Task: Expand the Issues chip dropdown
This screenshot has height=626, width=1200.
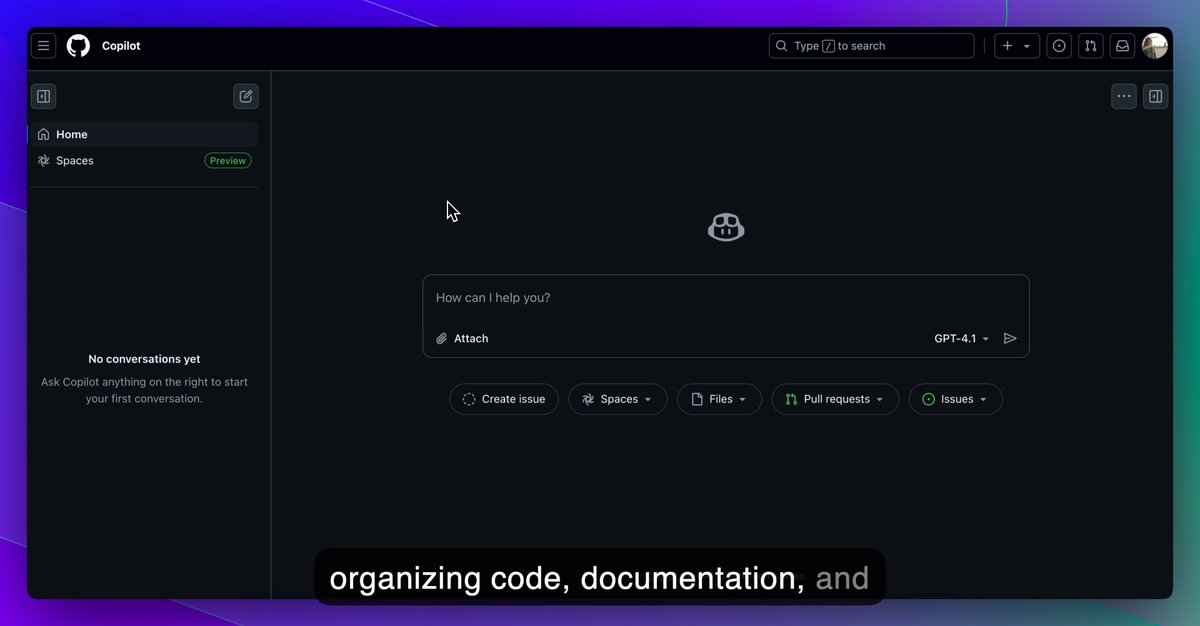Action: coord(956,399)
